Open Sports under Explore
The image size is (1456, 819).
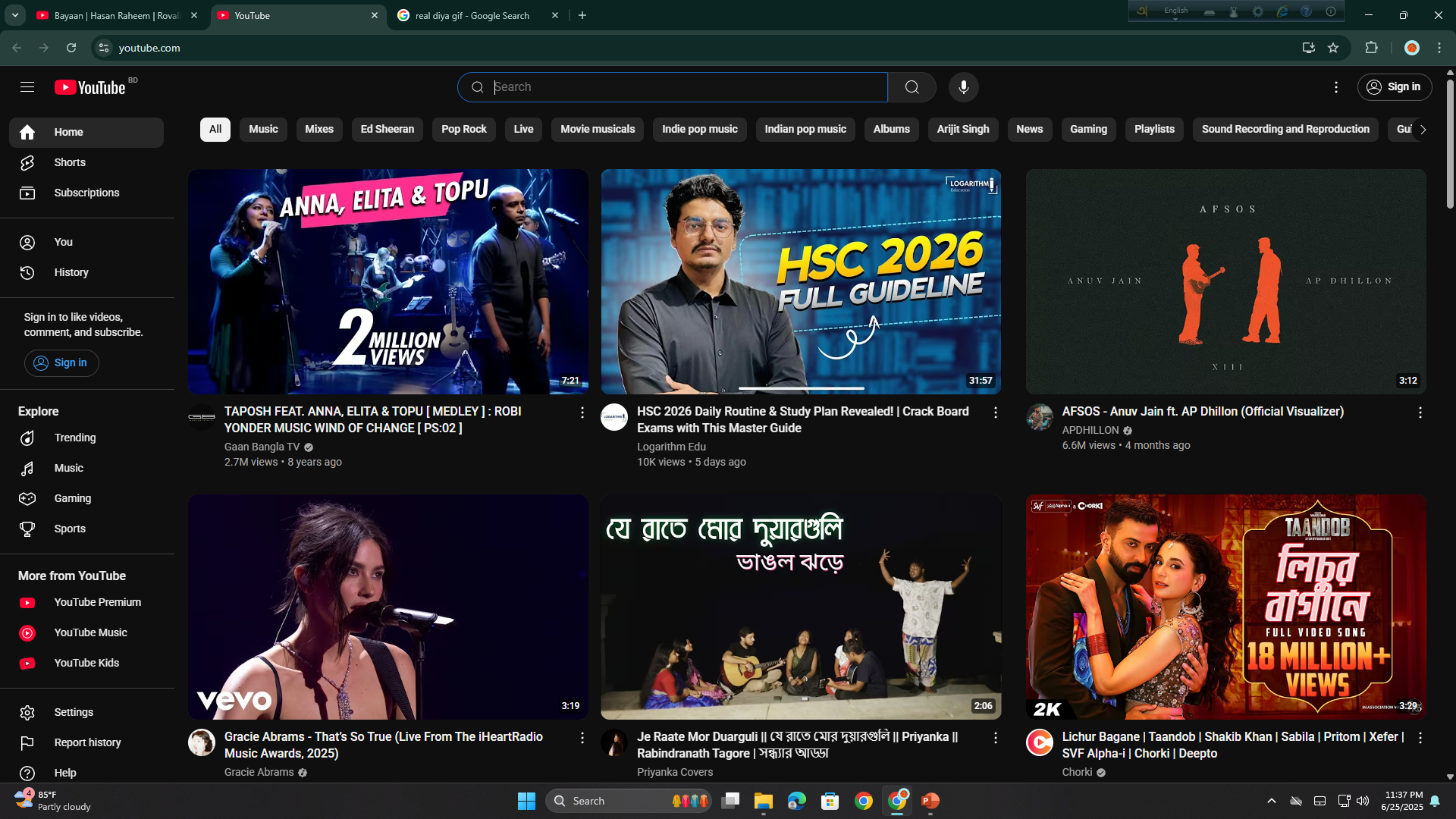pos(86,529)
